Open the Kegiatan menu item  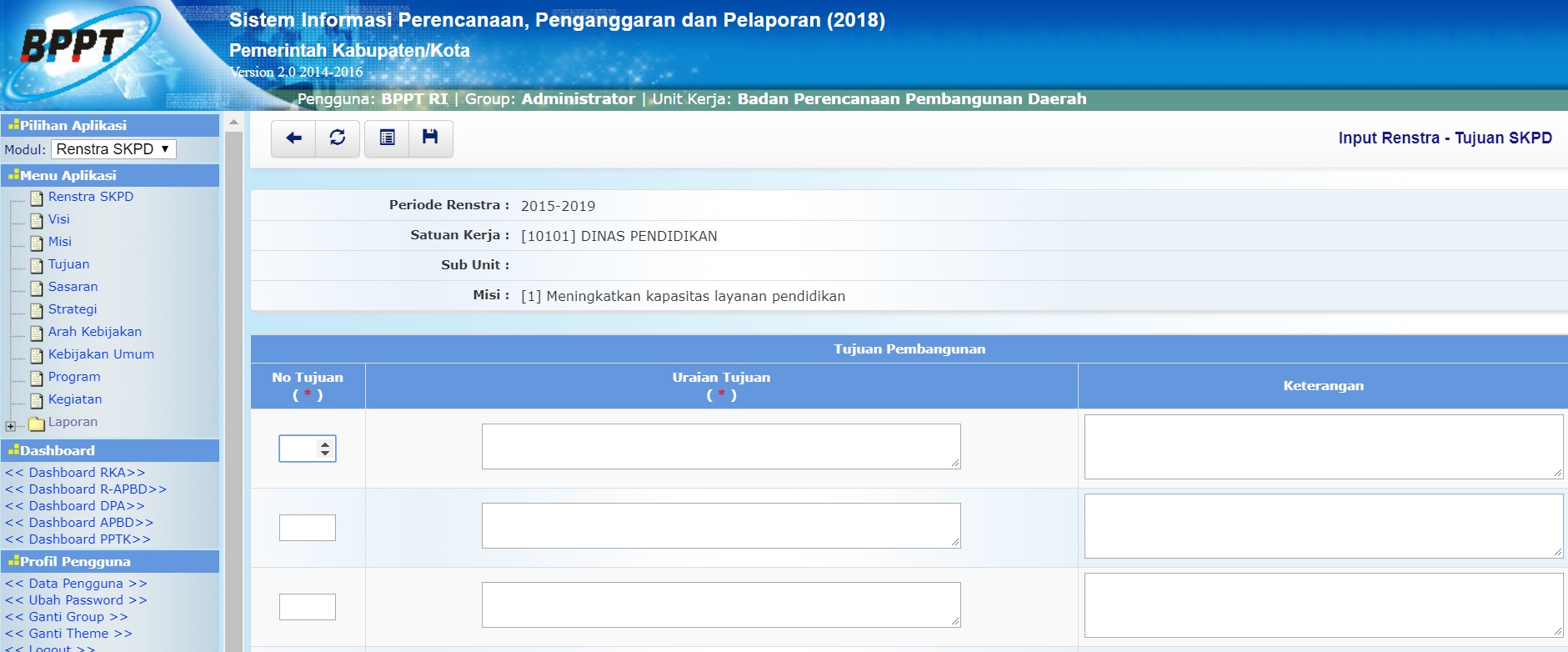coord(75,399)
